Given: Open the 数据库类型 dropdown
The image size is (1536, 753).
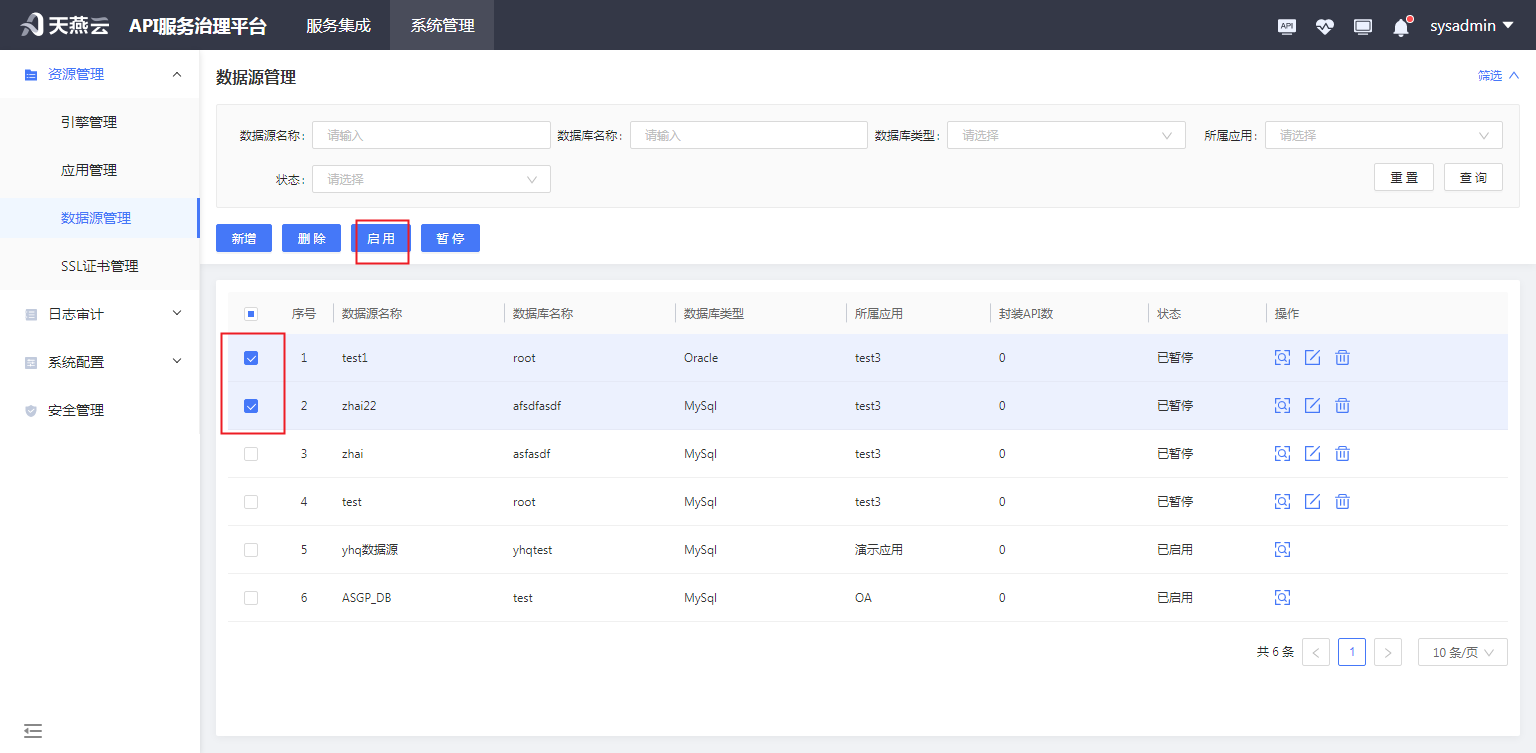Looking at the screenshot, I should point(1065,134).
